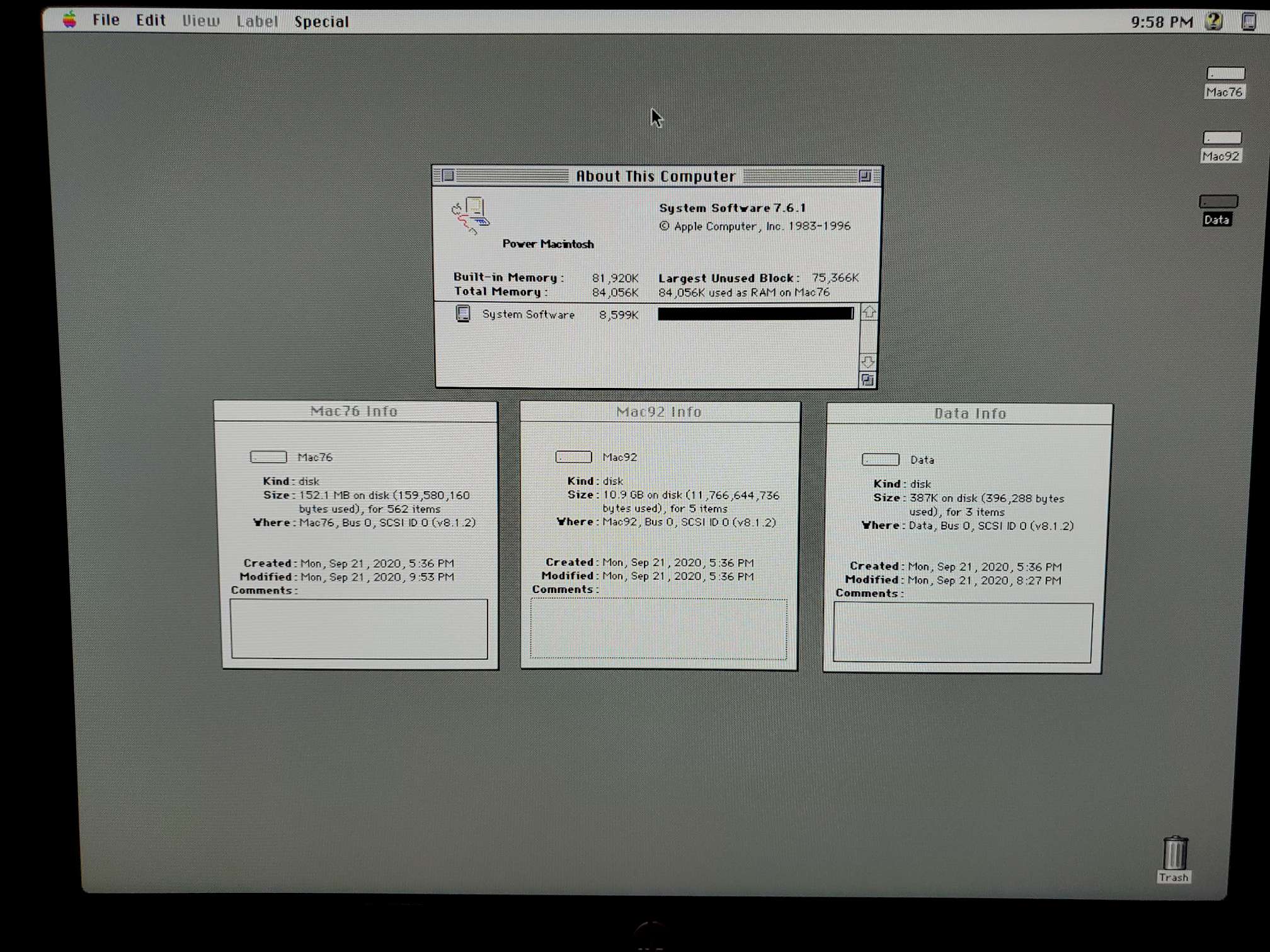
Task: Open the Edit menu
Action: tap(151, 20)
